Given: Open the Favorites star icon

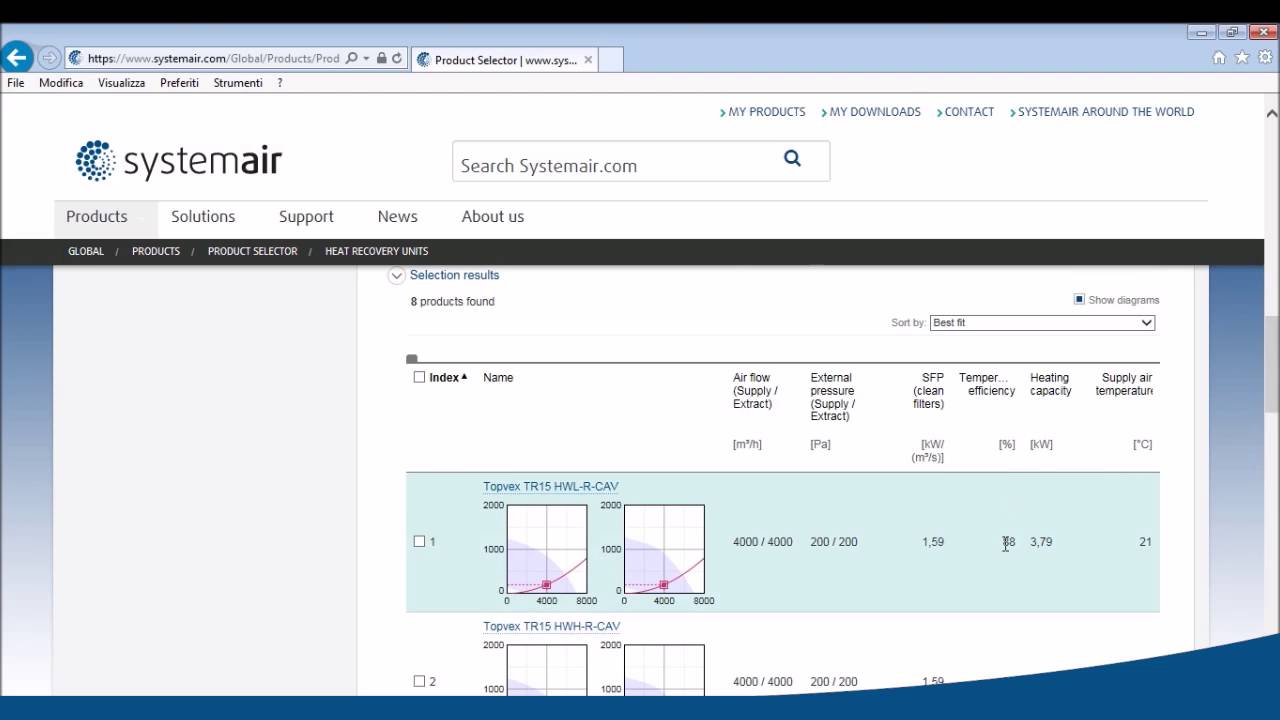Looking at the screenshot, I should click(x=1242, y=58).
